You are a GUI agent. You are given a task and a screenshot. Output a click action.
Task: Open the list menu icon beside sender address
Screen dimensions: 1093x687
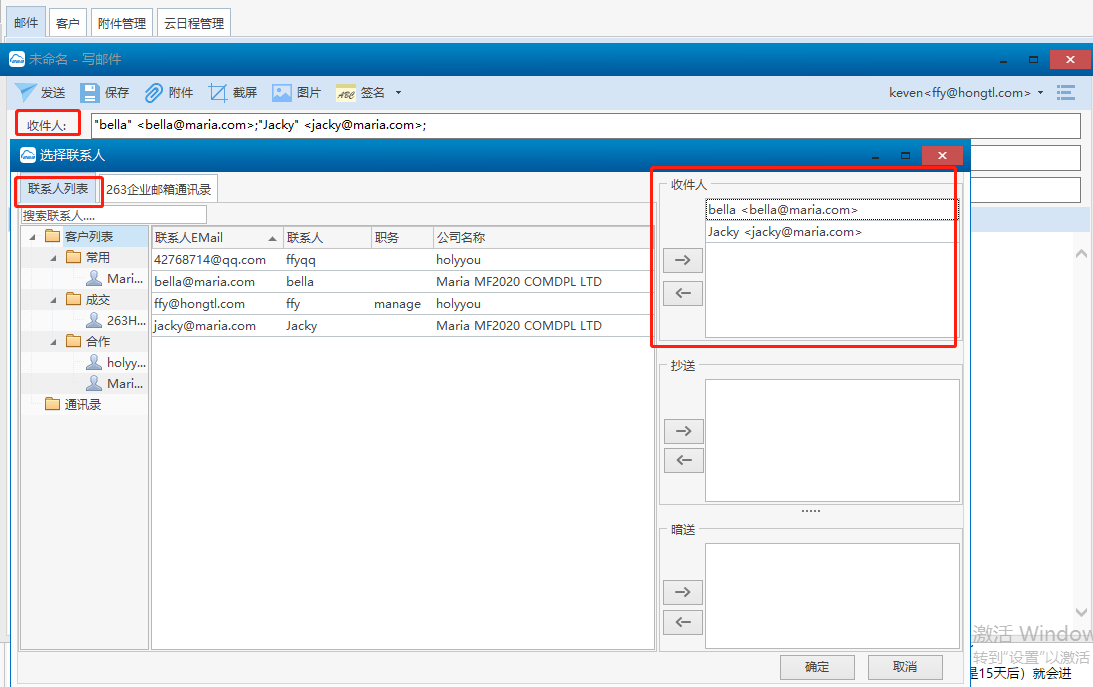[x=1066, y=93]
